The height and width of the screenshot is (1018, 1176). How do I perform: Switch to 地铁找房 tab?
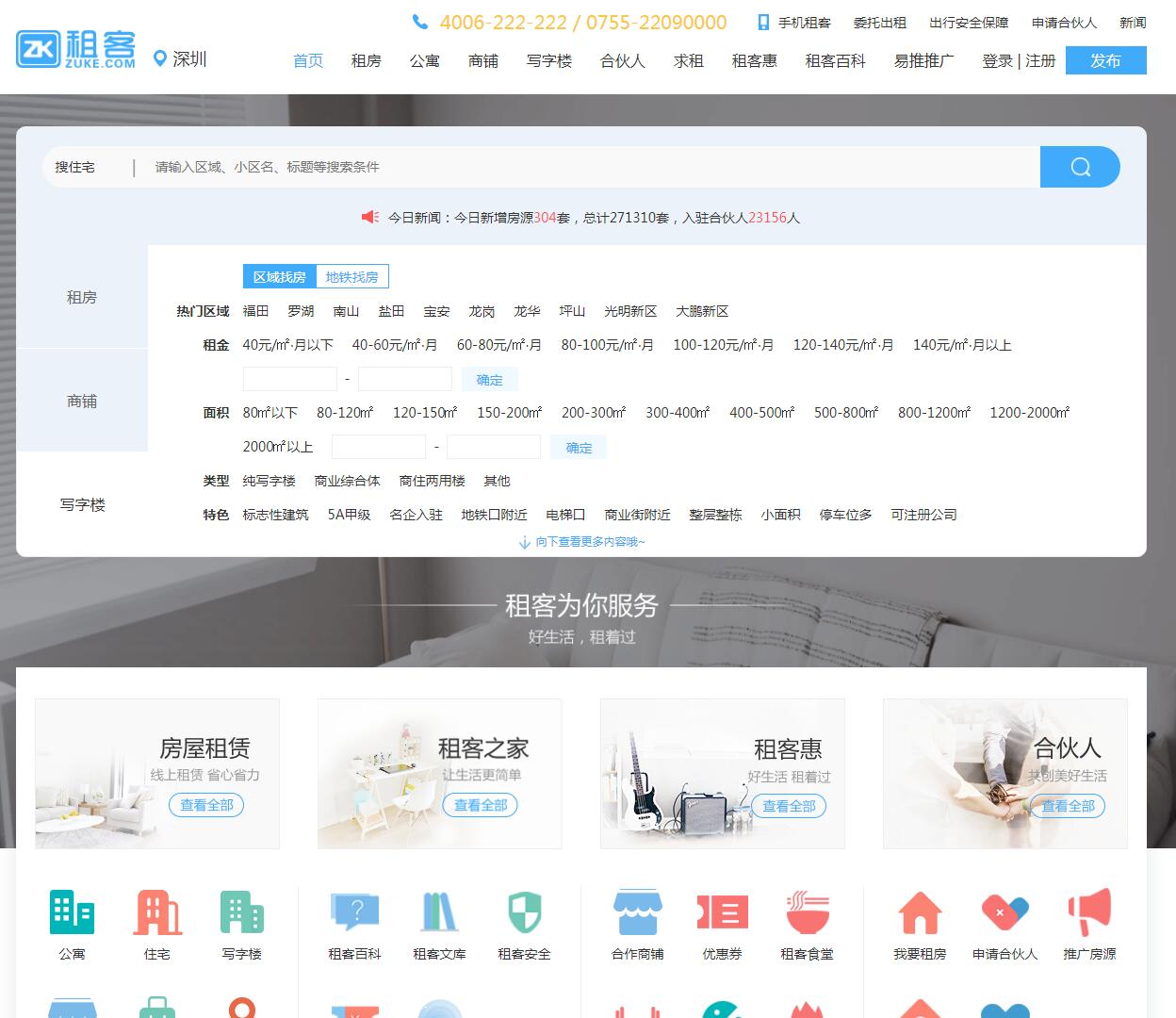click(352, 277)
